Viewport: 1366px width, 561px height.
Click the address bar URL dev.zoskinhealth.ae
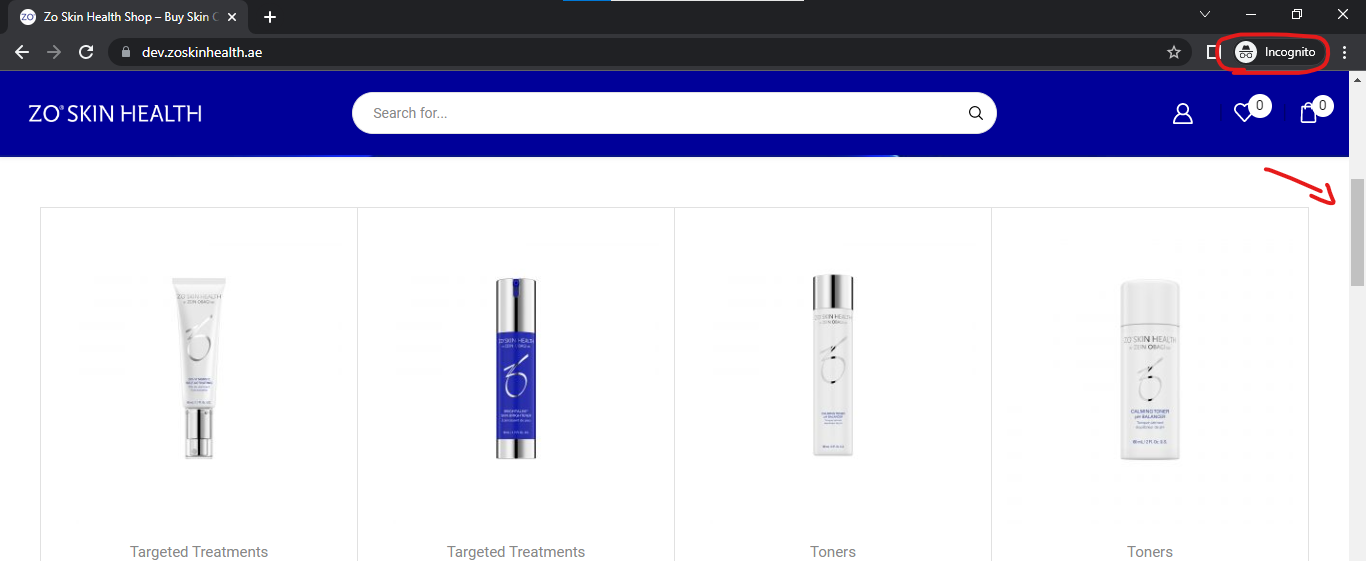coord(202,52)
